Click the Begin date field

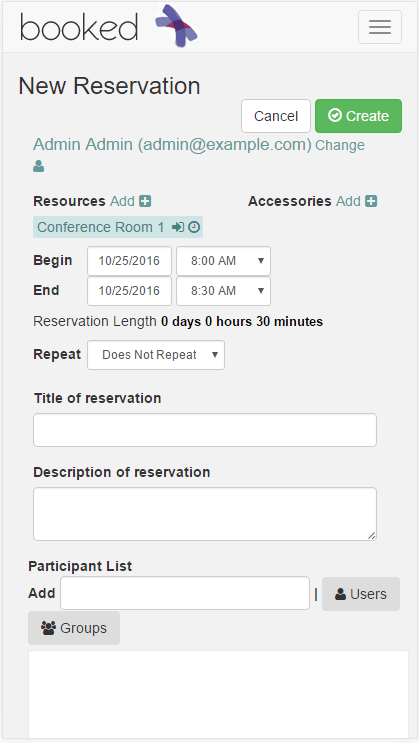pyautogui.click(x=129, y=261)
